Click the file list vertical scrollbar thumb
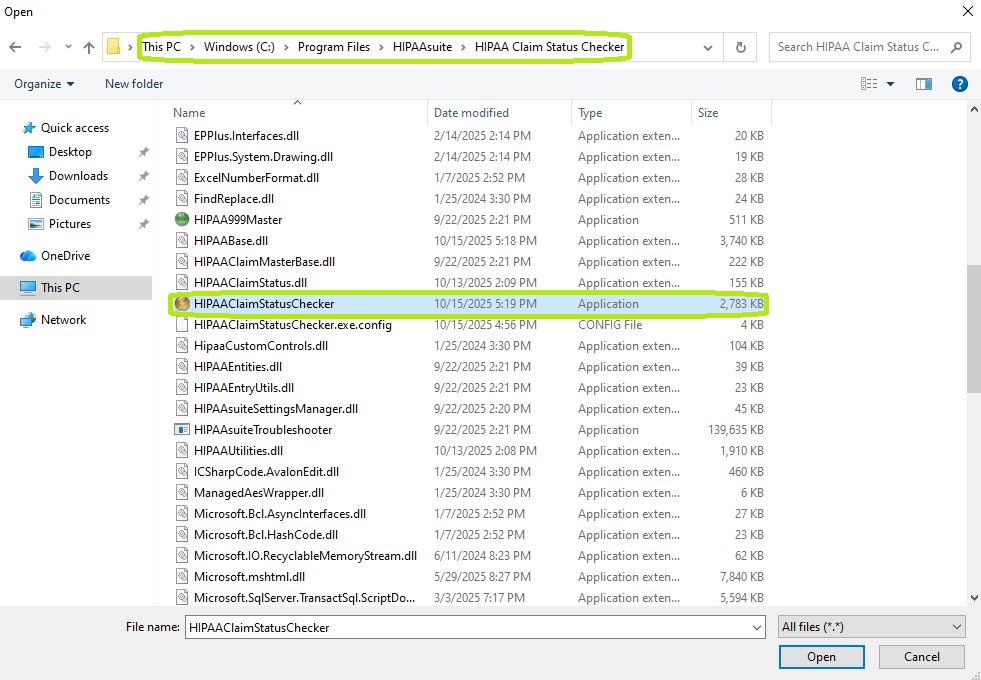 click(x=974, y=328)
